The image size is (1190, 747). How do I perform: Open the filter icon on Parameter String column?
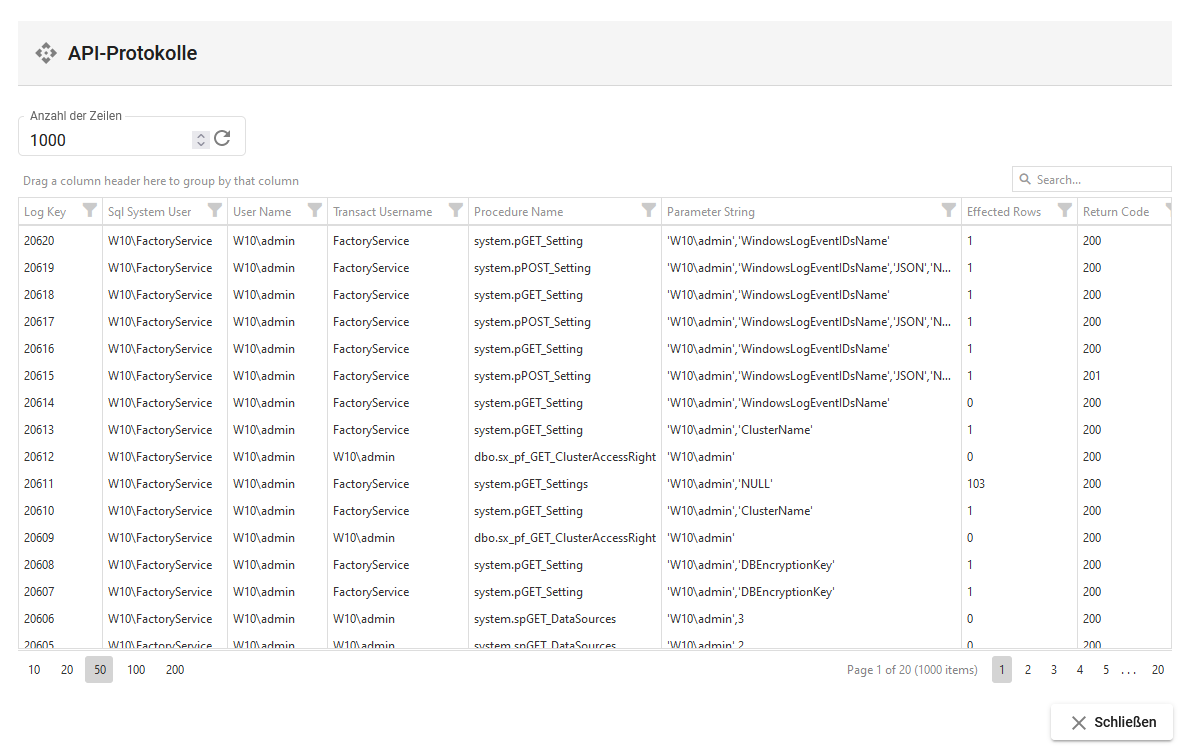click(949, 211)
